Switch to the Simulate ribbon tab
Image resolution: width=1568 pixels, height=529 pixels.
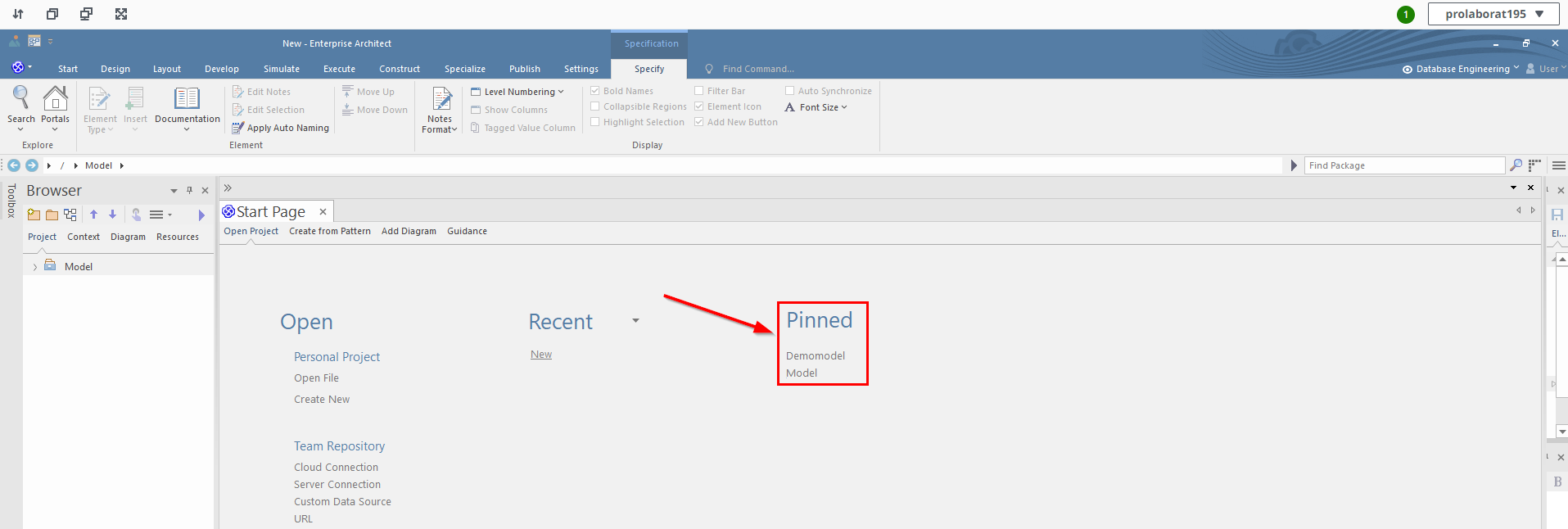(282, 69)
